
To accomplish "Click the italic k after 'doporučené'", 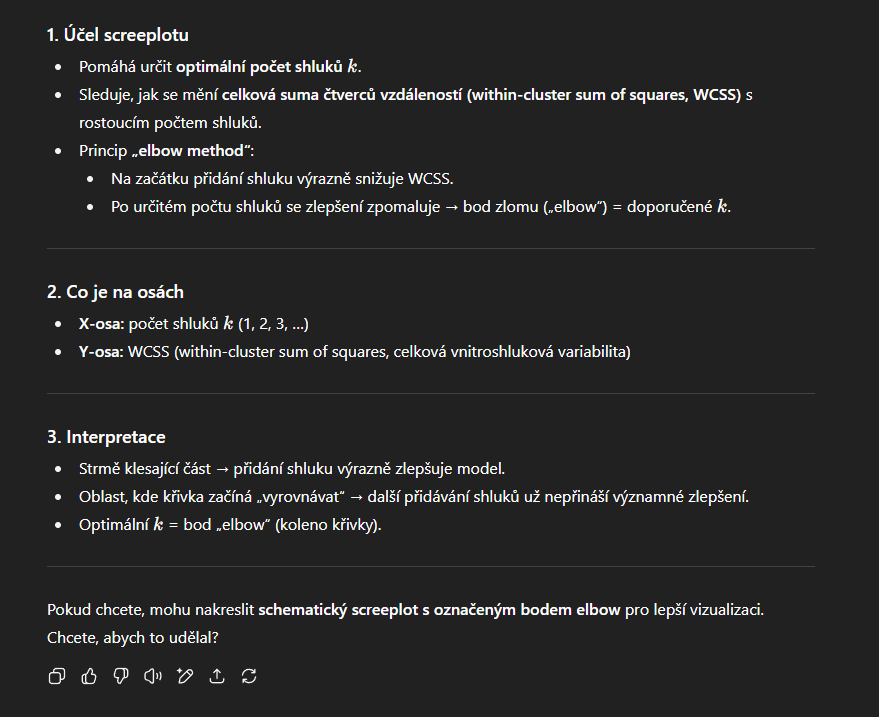I will [x=722, y=206].
